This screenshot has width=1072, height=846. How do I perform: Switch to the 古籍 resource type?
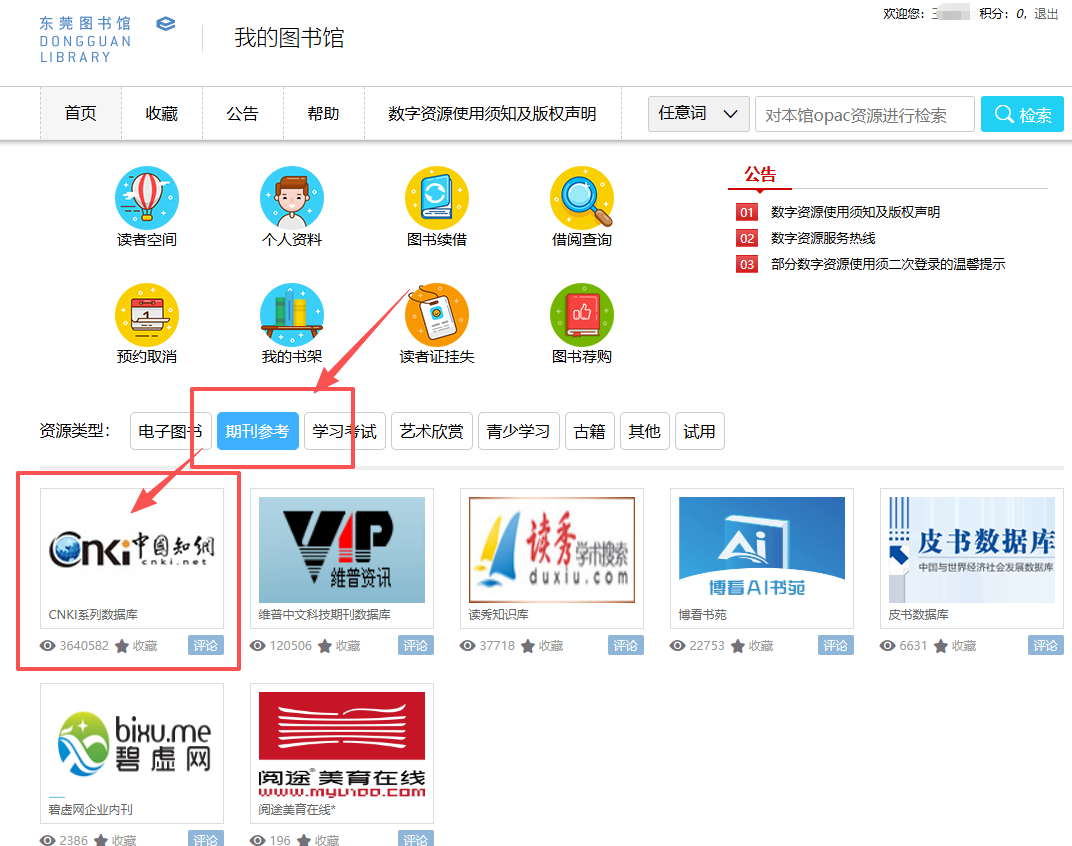click(x=589, y=432)
